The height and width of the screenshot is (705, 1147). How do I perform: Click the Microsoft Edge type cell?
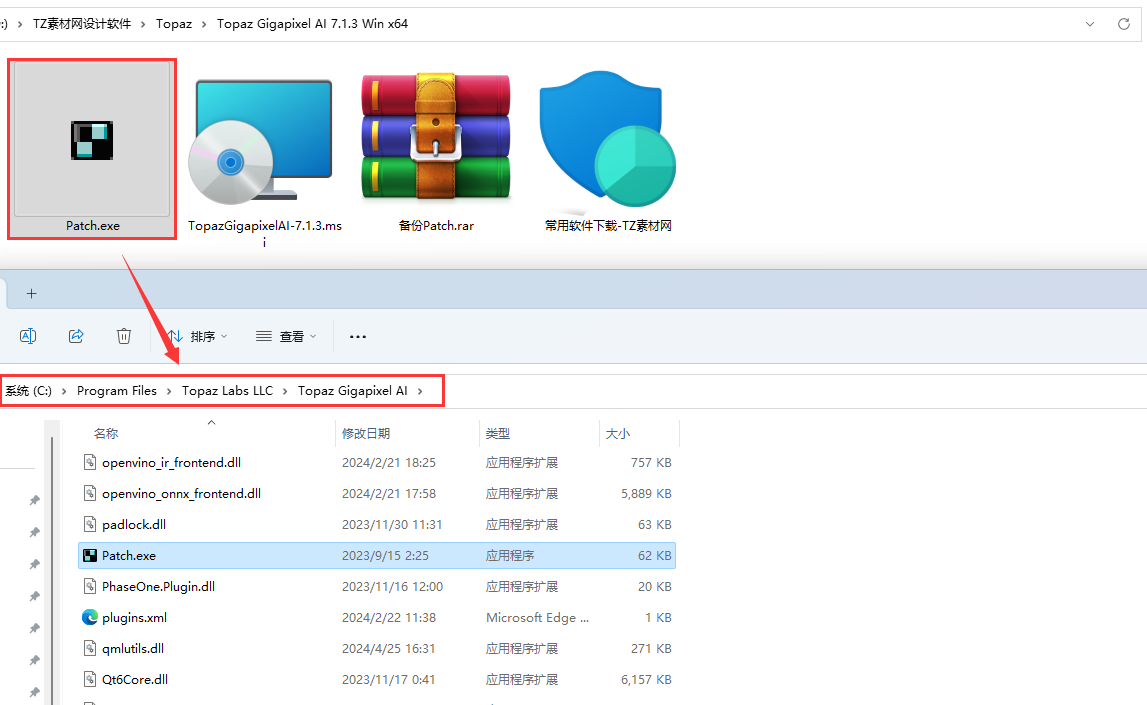click(538, 617)
